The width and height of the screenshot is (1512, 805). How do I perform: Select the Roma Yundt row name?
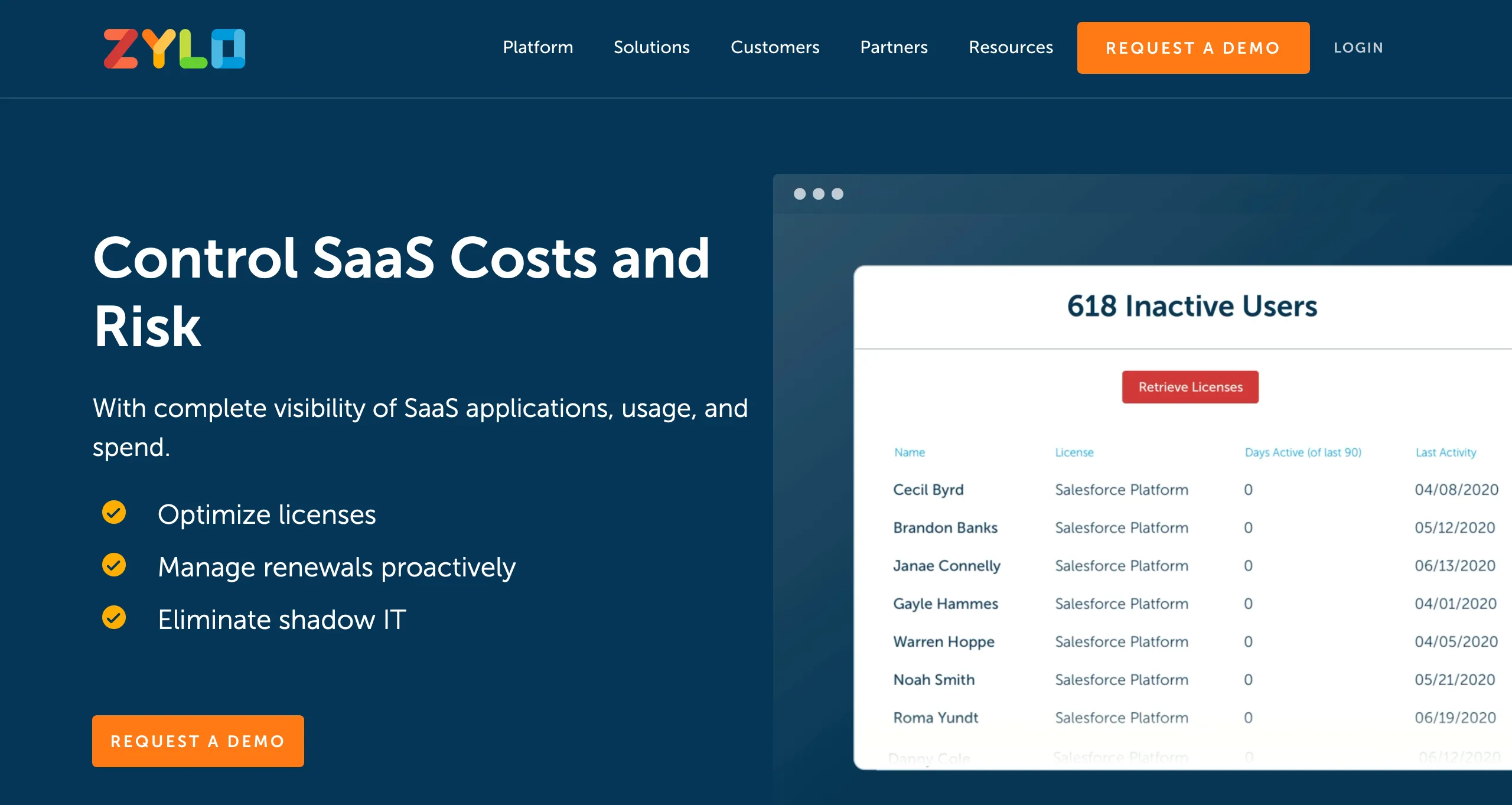[936, 718]
